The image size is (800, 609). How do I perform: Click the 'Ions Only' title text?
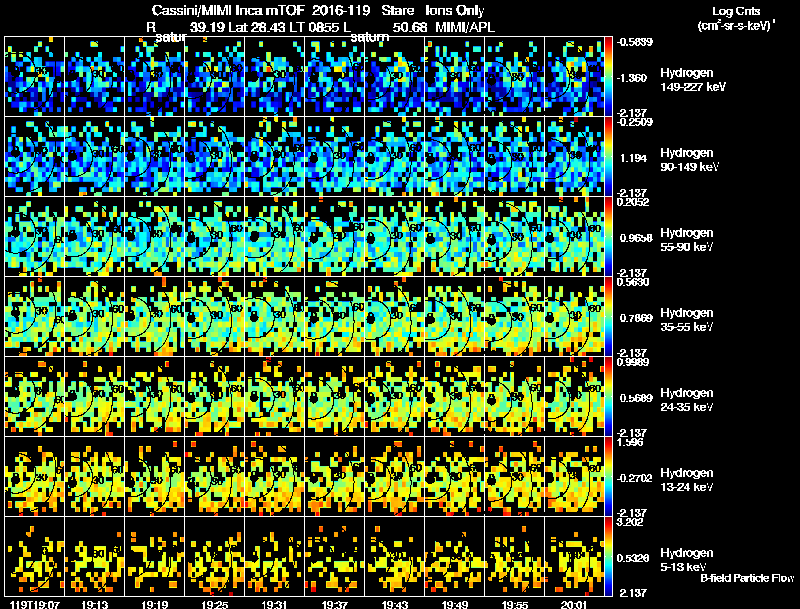pos(455,11)
